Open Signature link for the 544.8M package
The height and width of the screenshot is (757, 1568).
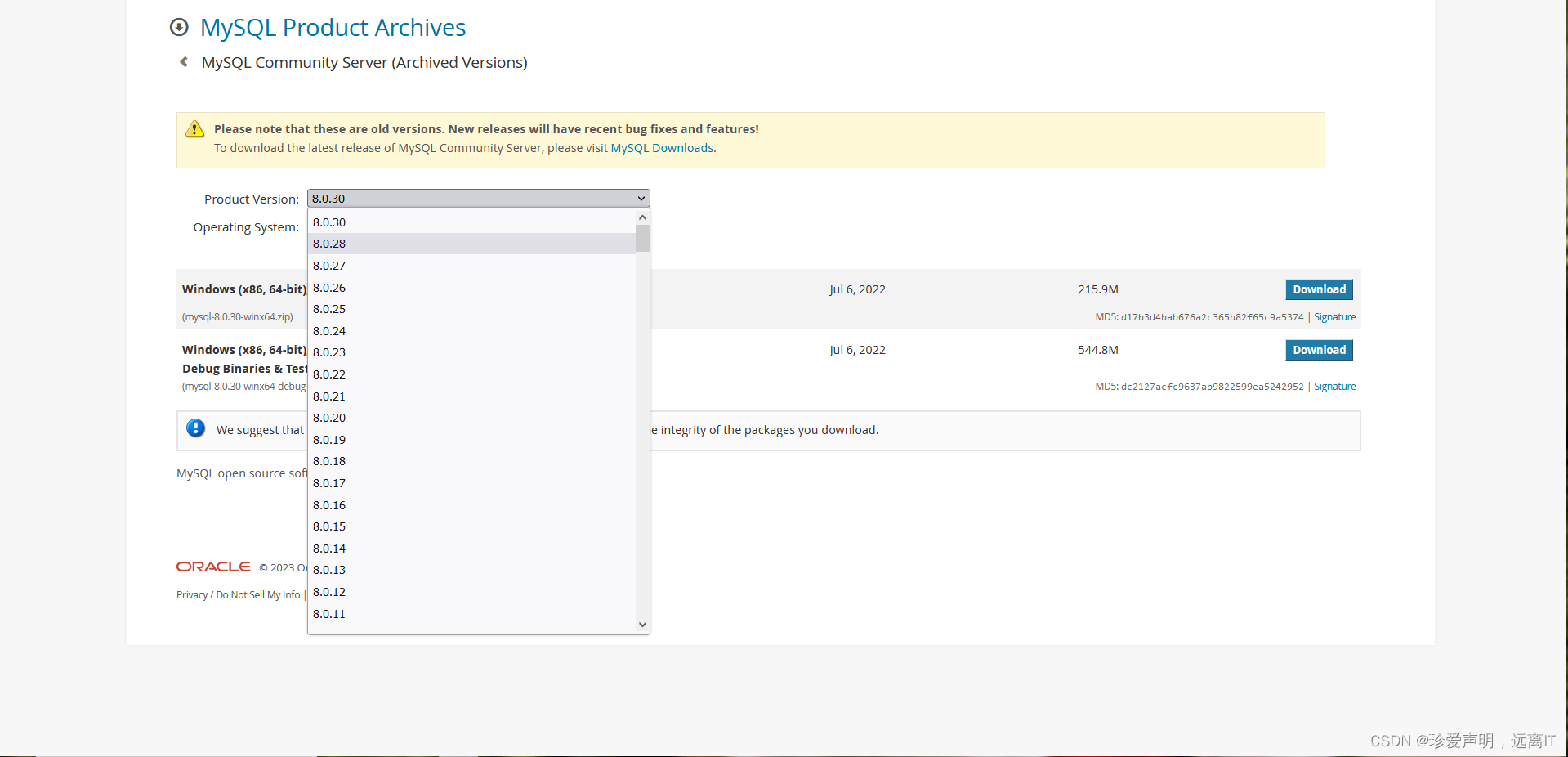(1334, 387)
